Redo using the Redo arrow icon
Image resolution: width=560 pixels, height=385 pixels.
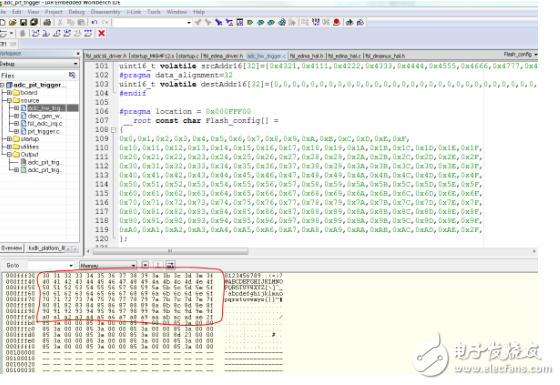coord(105,22)
